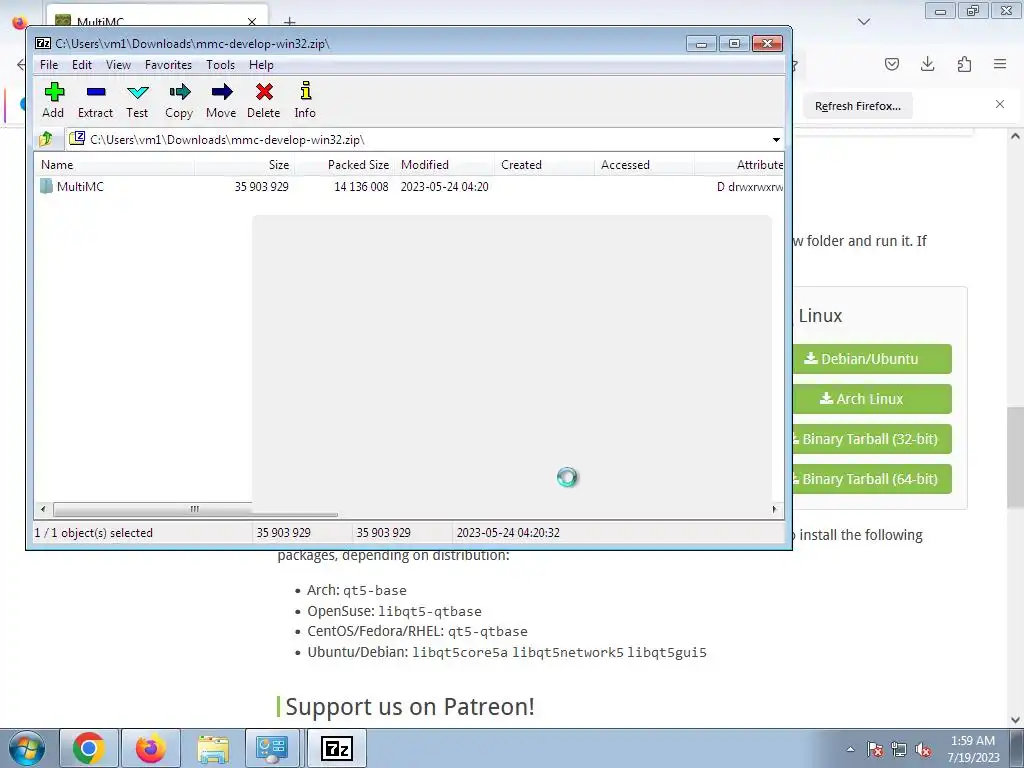
Task: Click the Move arrow icon
Action: (221, 100)
